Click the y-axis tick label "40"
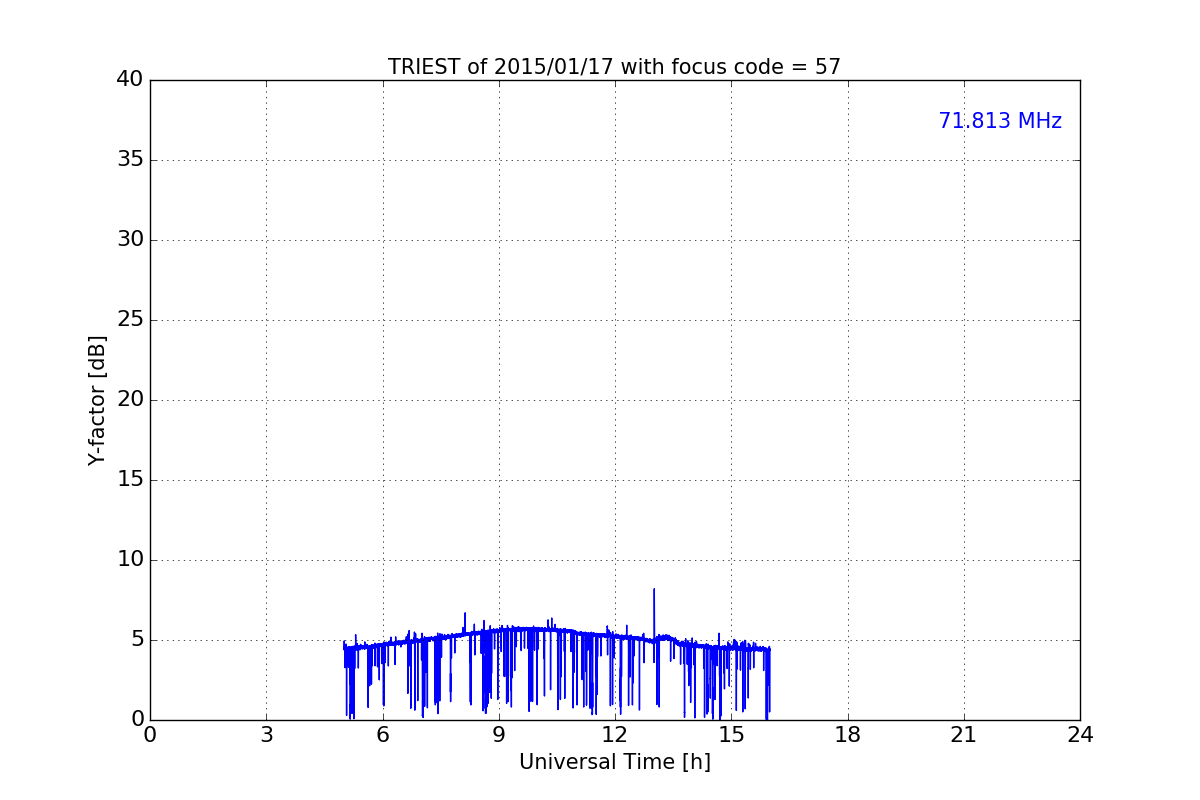The height and width of the screenshot is (800, 1200). 130,80
